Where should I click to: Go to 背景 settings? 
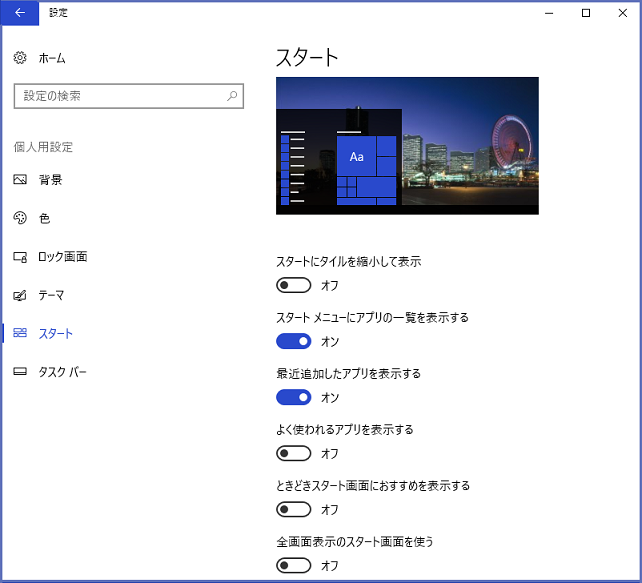point(50,180)
